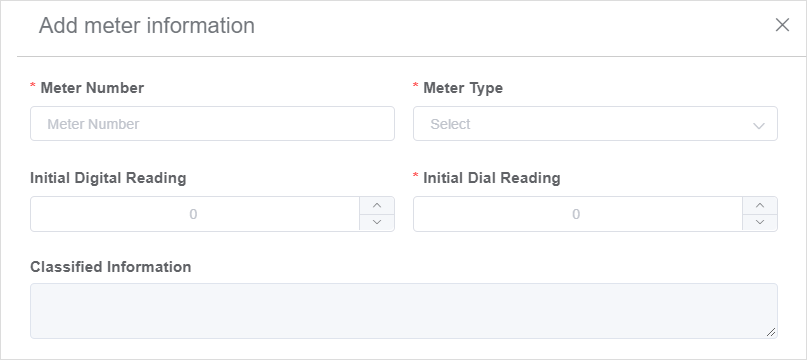Click inside the Initial Digital Reading field
Image resolution: width=807 pixels, height=360 pixels.
tap(195, 214)
